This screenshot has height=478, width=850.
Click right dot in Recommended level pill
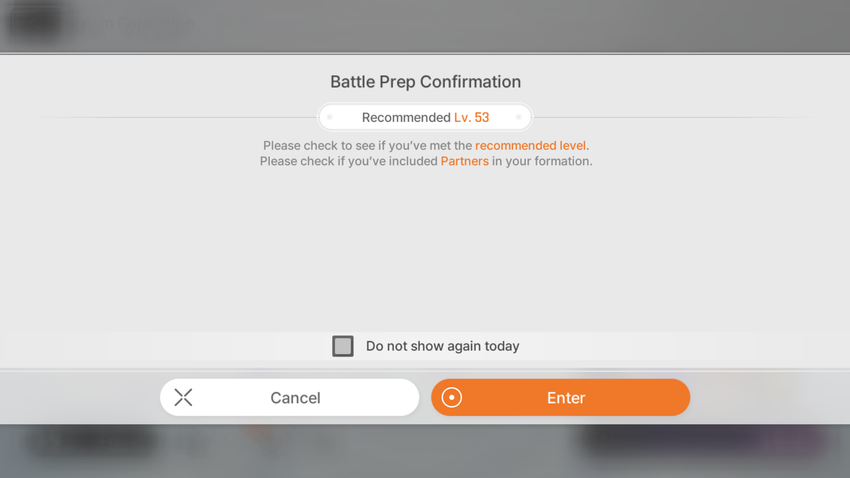click(x=518, y=117)
